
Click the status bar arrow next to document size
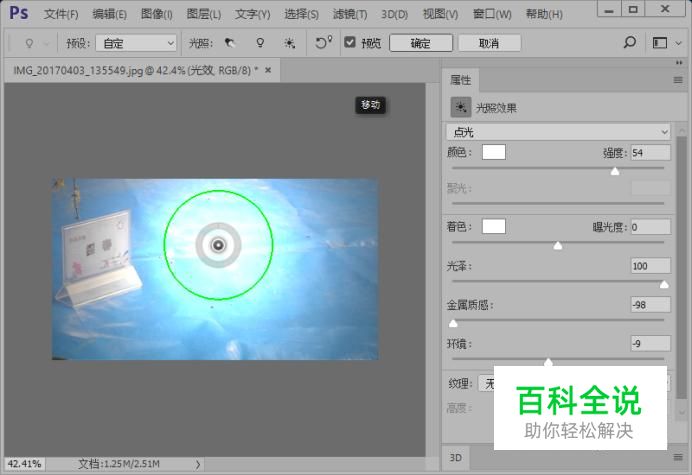tap(198, 464)
